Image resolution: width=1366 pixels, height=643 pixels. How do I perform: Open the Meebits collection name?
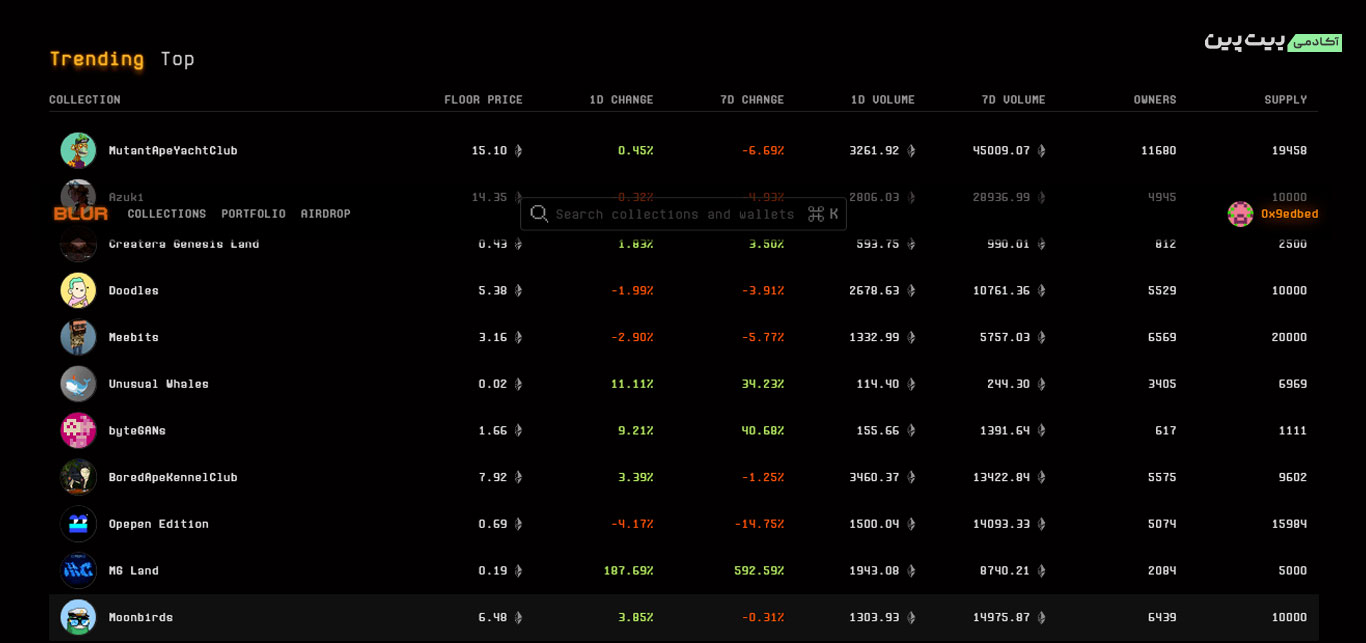coord(134,337)
